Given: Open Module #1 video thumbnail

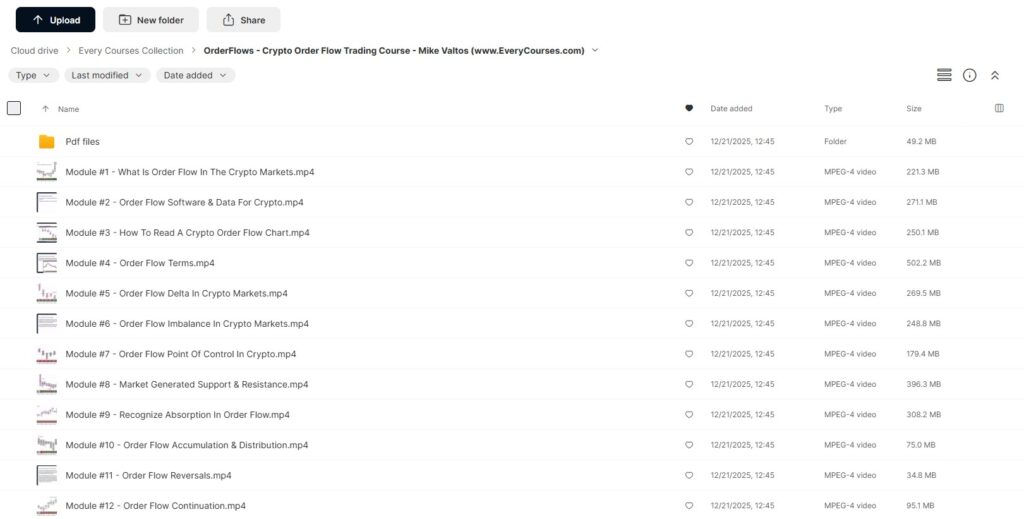Looking at the screenshot, I should point(47,172).
